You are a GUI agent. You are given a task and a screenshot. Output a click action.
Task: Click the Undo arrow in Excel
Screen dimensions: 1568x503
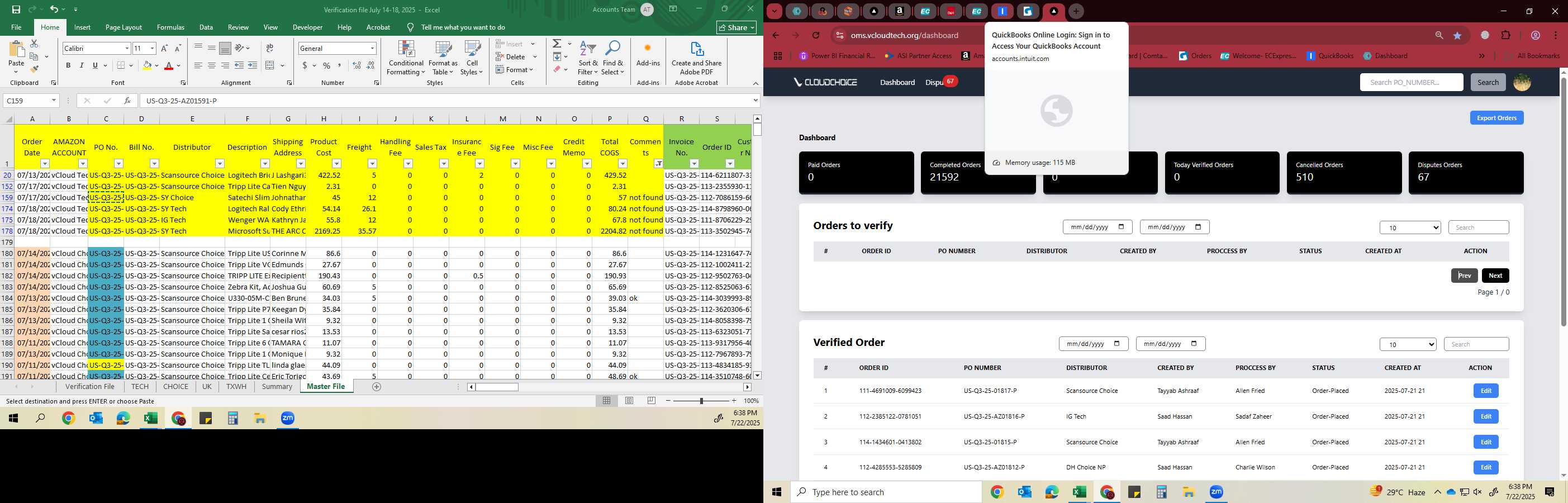54,10
